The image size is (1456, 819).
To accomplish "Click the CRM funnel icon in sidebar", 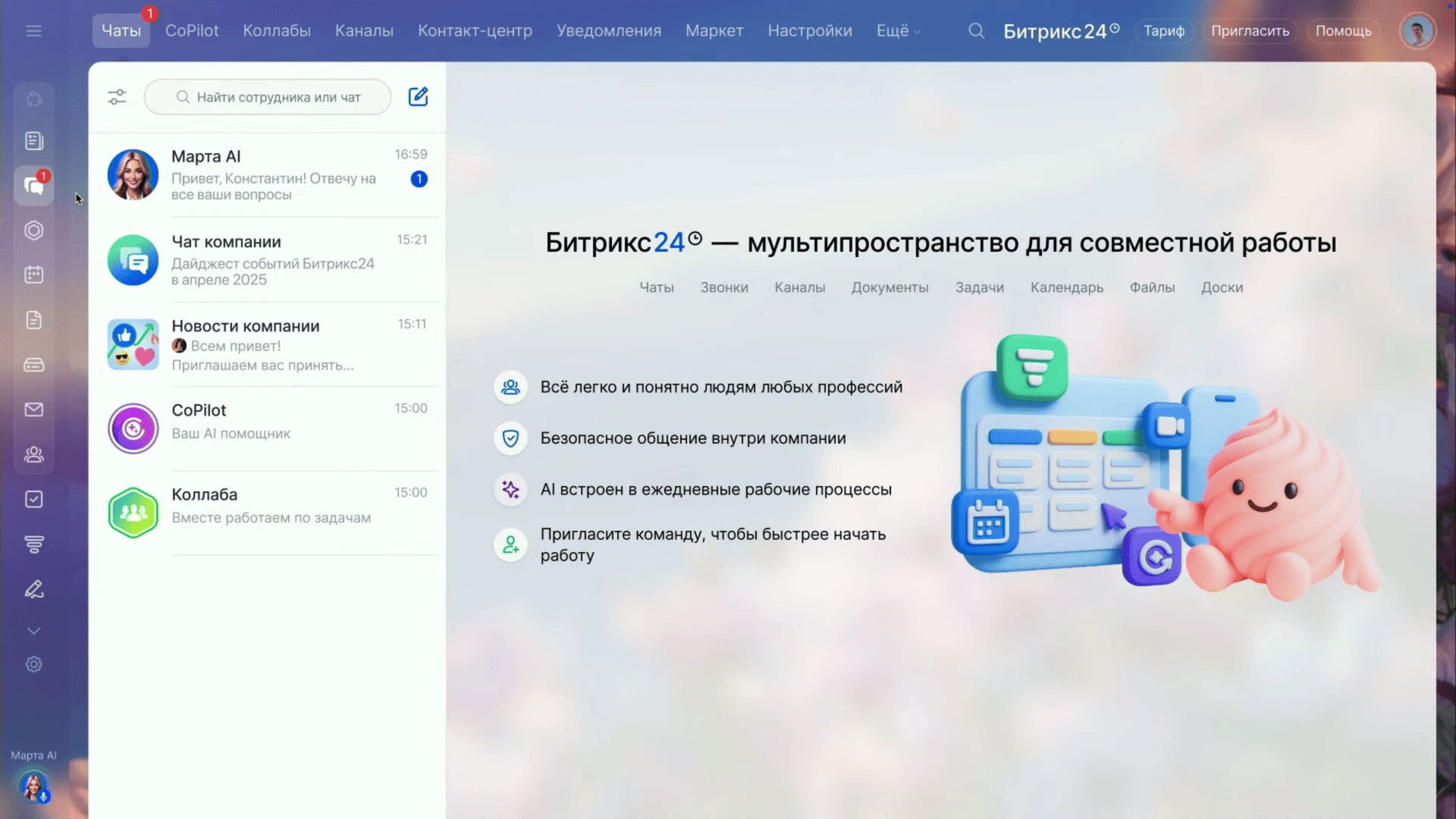I will point(33,544).
